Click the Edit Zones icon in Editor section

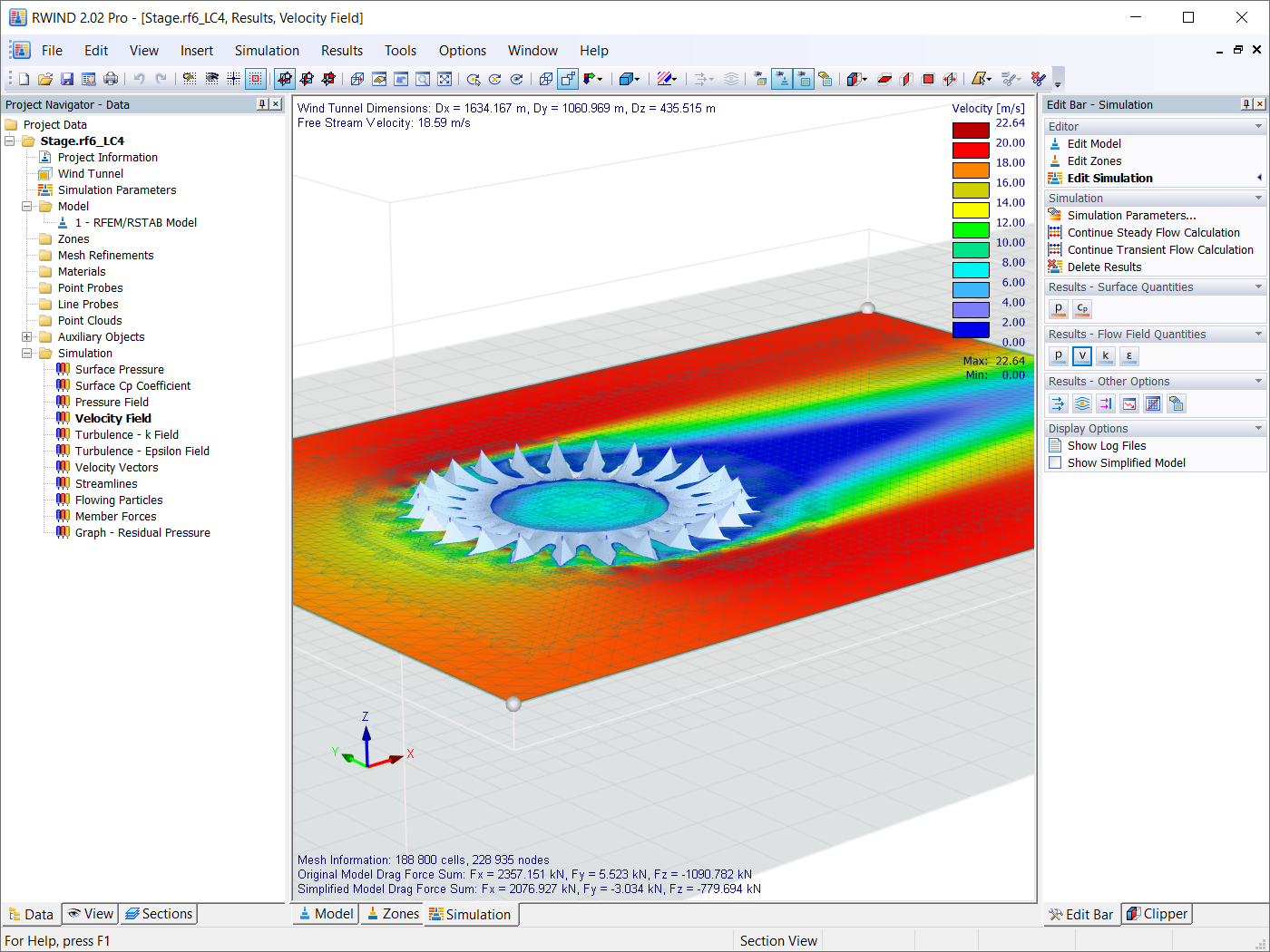click(1055, 160)
